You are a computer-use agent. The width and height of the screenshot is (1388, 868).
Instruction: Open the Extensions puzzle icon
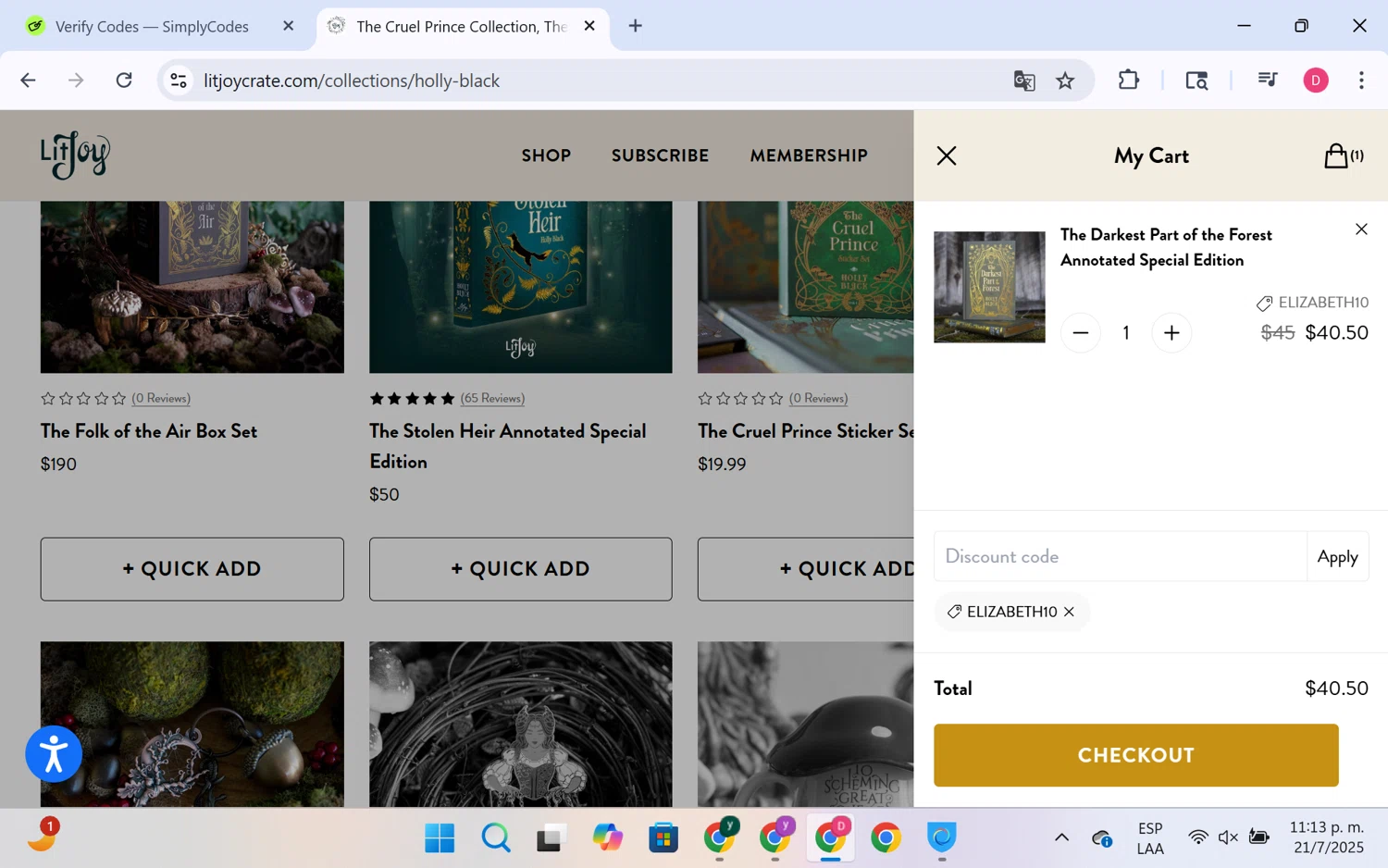1128,81
